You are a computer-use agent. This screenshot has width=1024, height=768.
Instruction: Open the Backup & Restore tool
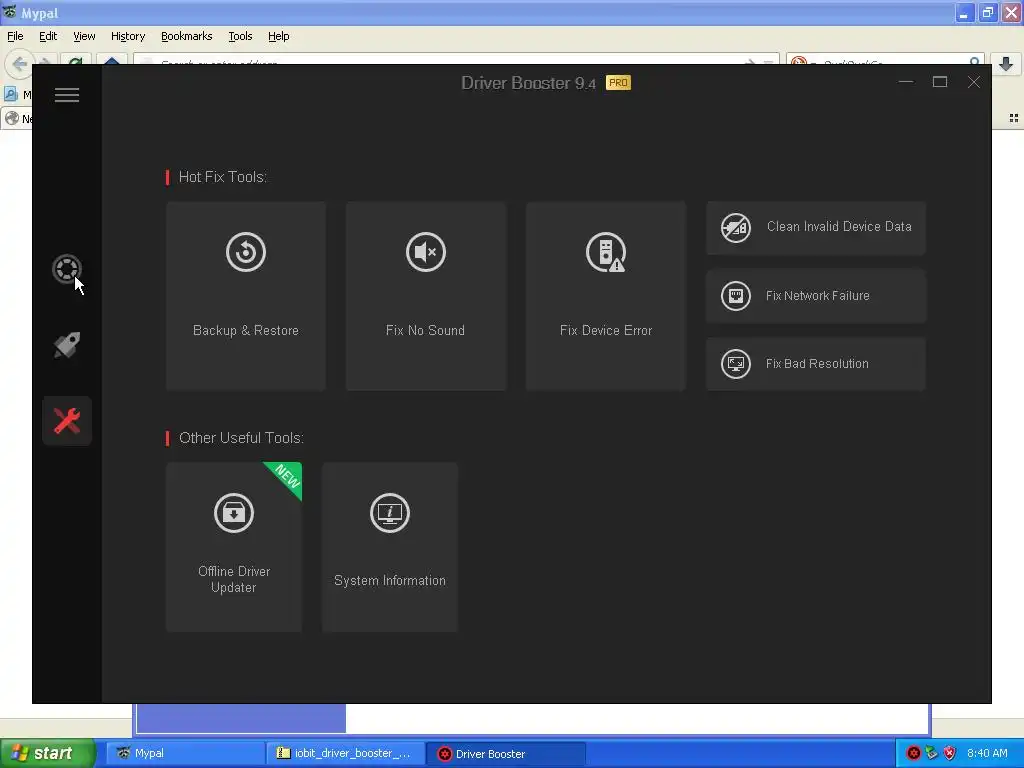[x=246, y=296]
